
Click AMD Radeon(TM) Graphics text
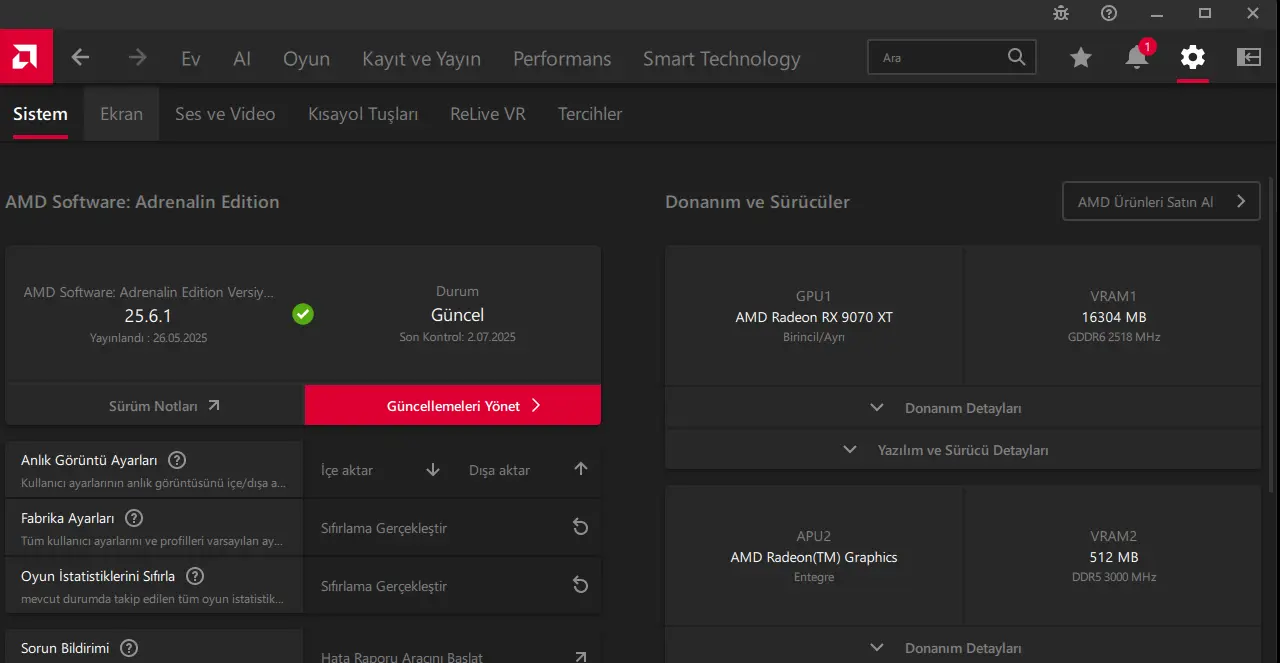[814, 557]
